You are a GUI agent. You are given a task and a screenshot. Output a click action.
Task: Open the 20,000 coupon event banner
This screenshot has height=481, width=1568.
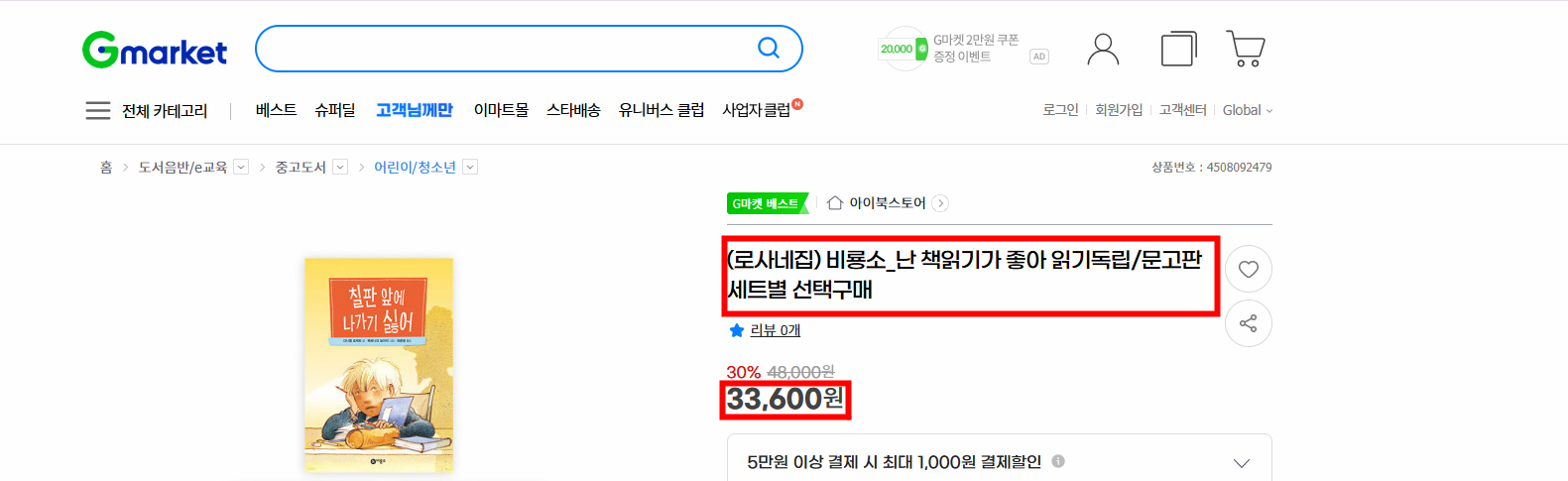pos(950,49)
